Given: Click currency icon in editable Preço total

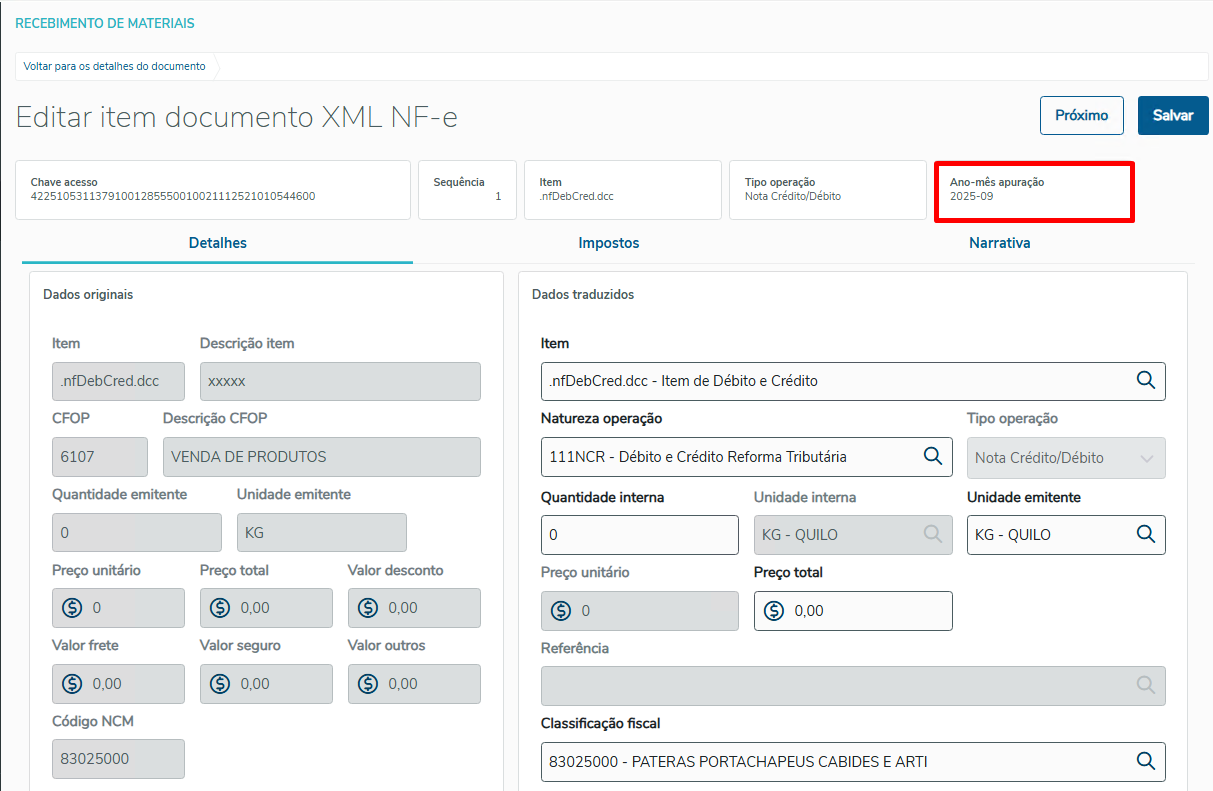Looking at the screenshot, I should [x=774, y=610].
